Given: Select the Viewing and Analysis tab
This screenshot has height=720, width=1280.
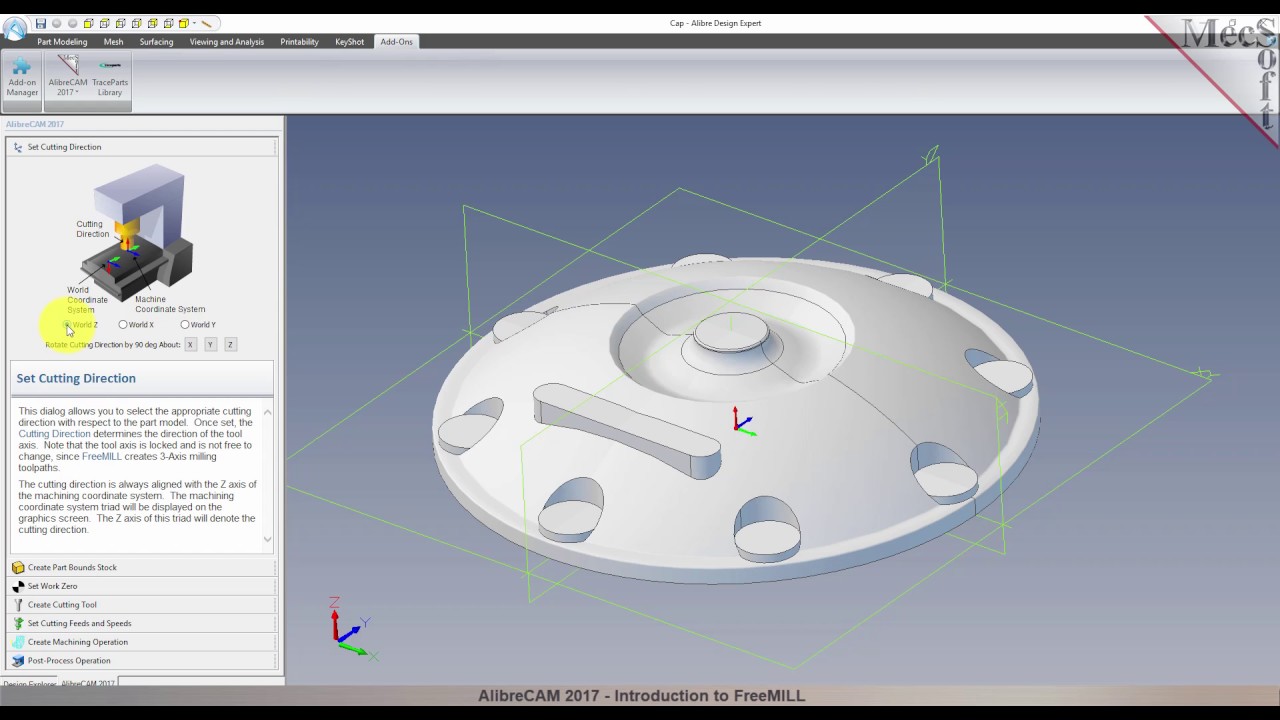Looking at the screenshot, I should (227, 42).
